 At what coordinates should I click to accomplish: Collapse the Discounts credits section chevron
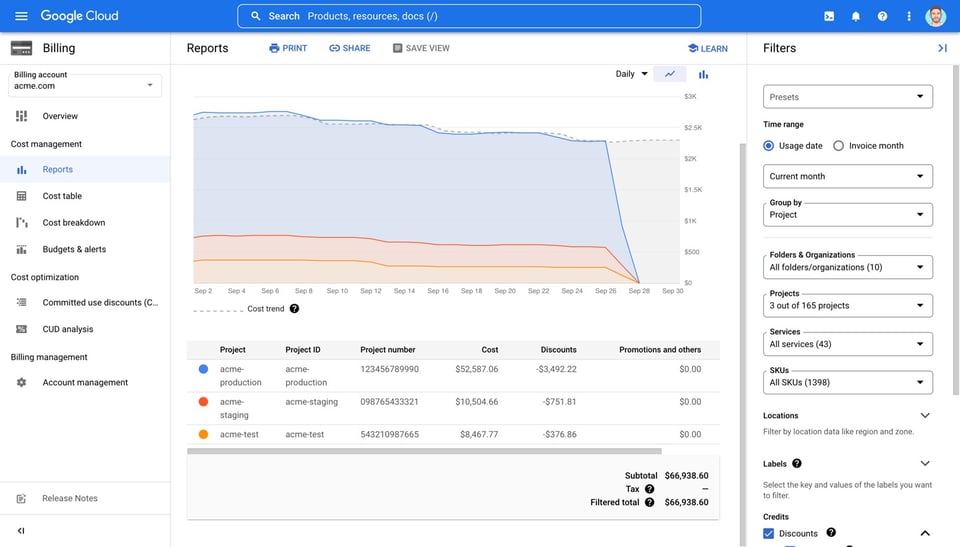click(924, 534)
